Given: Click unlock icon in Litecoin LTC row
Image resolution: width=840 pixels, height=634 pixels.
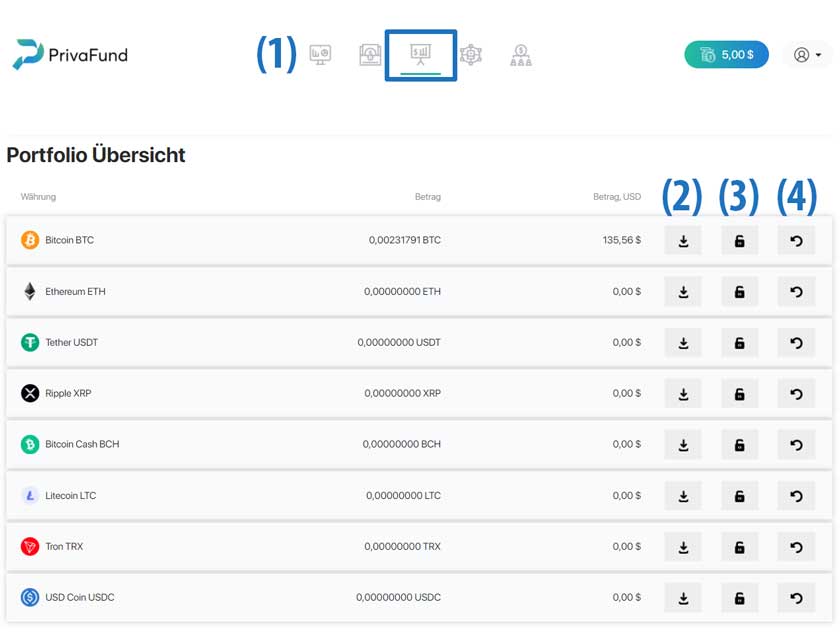Looking at the screenshot, I should click(739, 496).
